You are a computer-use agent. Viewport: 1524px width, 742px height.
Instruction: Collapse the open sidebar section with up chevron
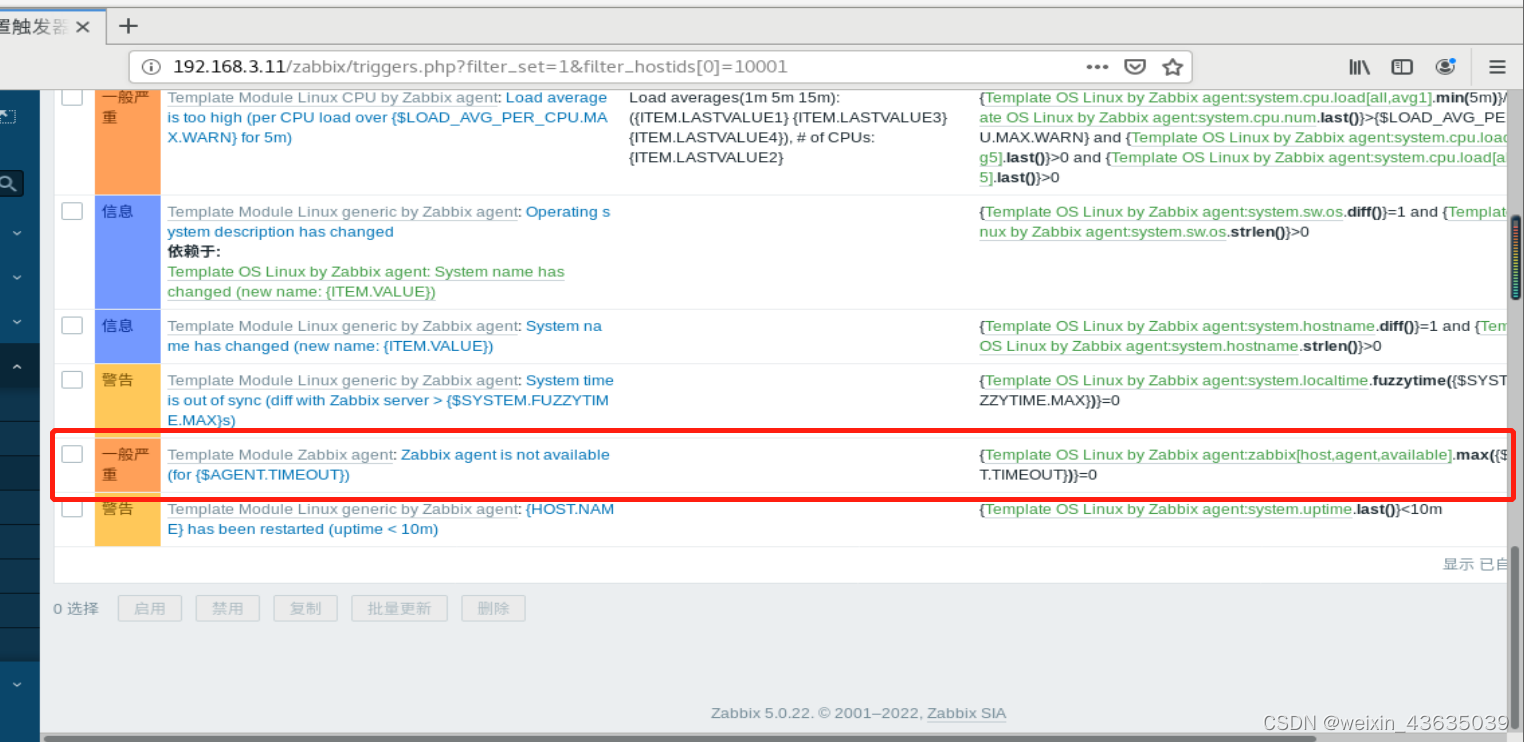point(16,367)
